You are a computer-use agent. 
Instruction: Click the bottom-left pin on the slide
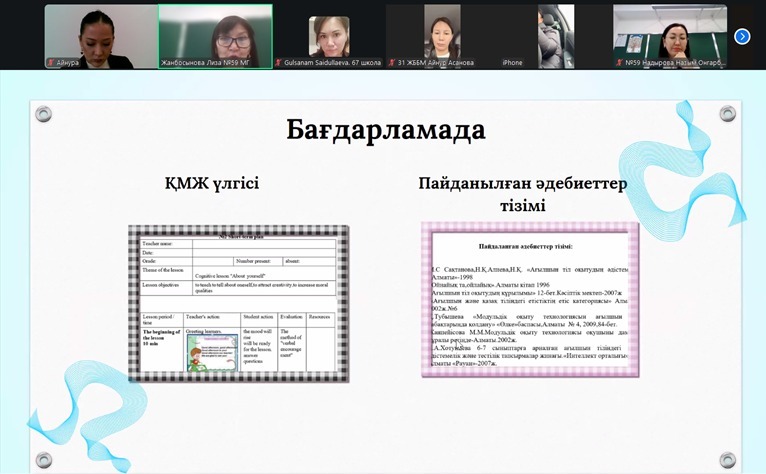point(43,460)
